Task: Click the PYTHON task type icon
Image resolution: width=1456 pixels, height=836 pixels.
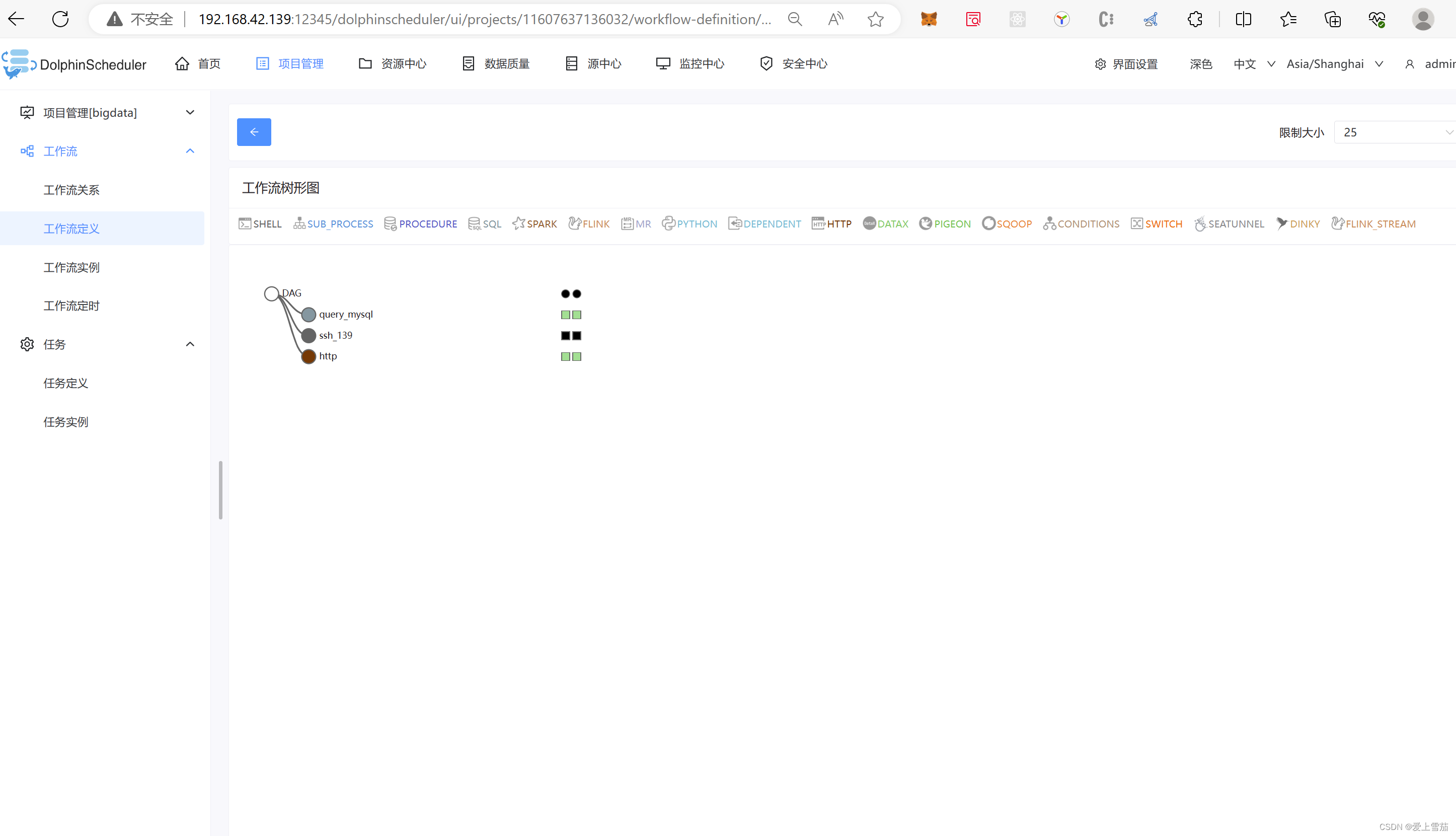Action: click(x=668, y=224)
